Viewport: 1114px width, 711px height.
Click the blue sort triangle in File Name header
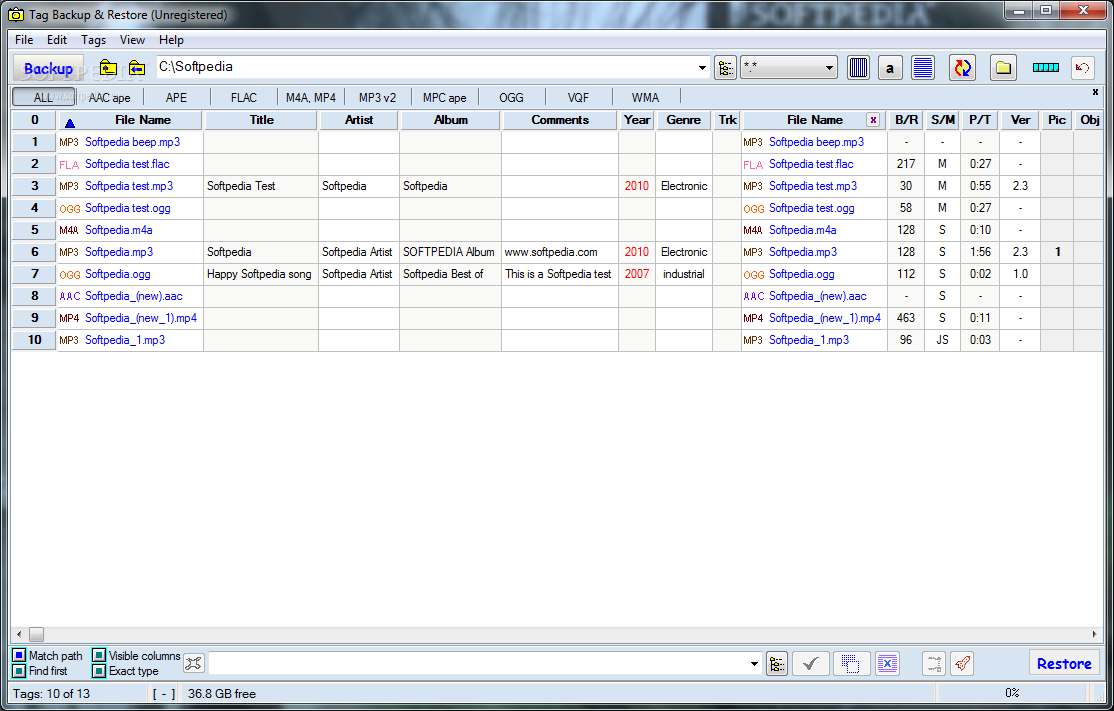(x=70, y=123)
